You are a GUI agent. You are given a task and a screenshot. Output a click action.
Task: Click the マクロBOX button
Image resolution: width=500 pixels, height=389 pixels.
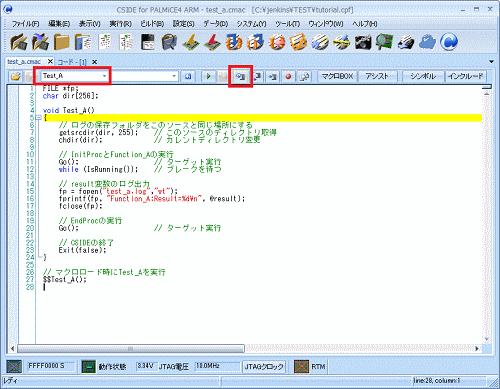click(x=337, y=76)
